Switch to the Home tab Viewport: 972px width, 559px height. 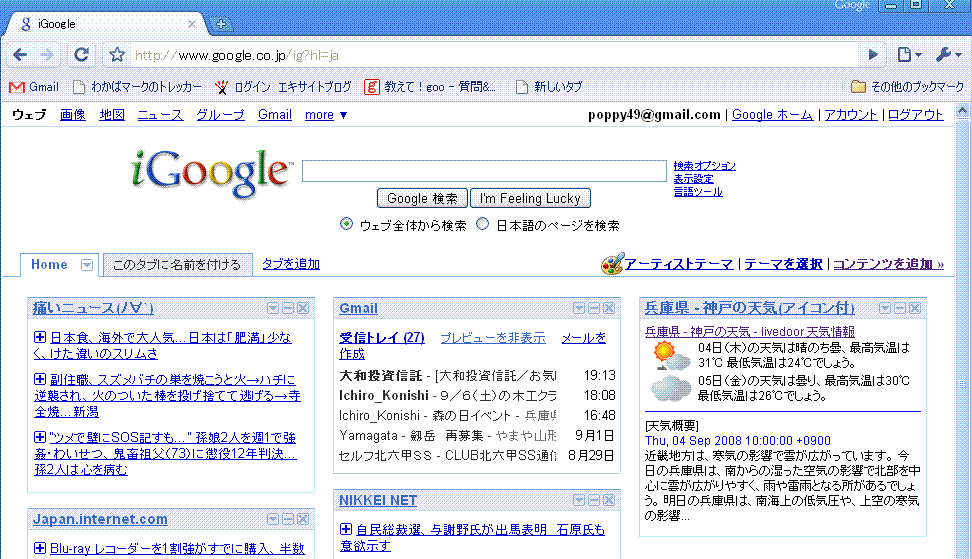(49, 265)
